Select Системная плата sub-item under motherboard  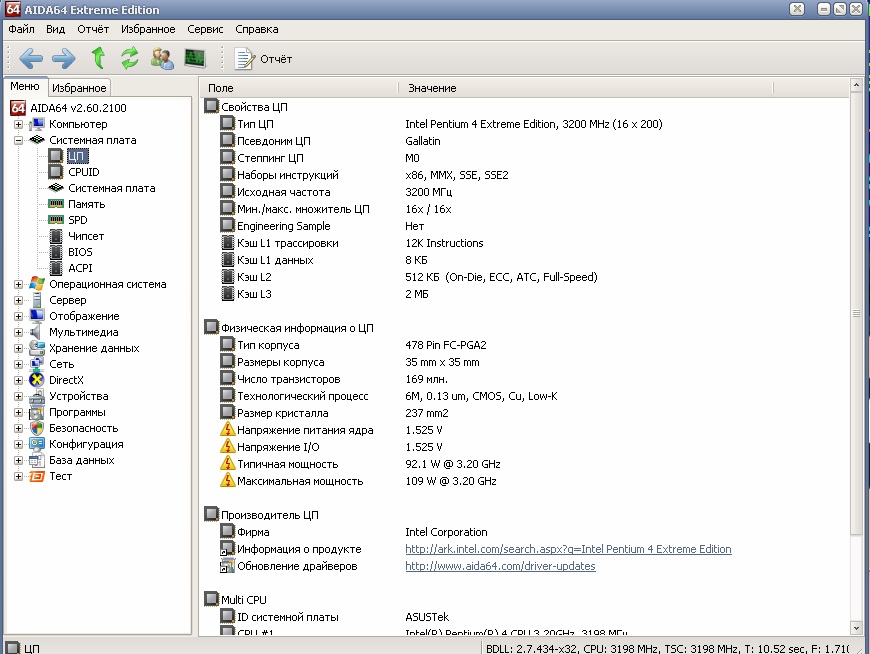pos(112,188)
